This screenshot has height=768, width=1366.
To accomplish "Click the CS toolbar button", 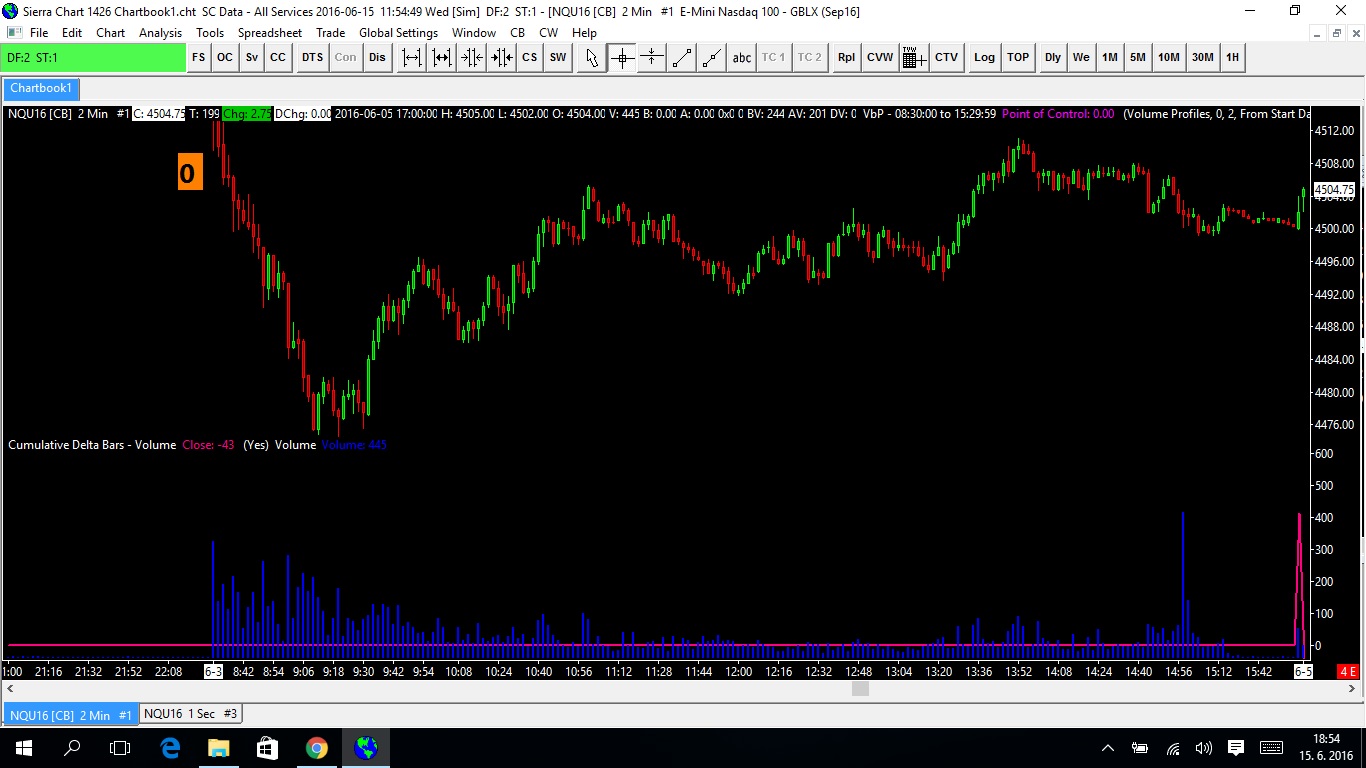I will [x=530, y=57].
